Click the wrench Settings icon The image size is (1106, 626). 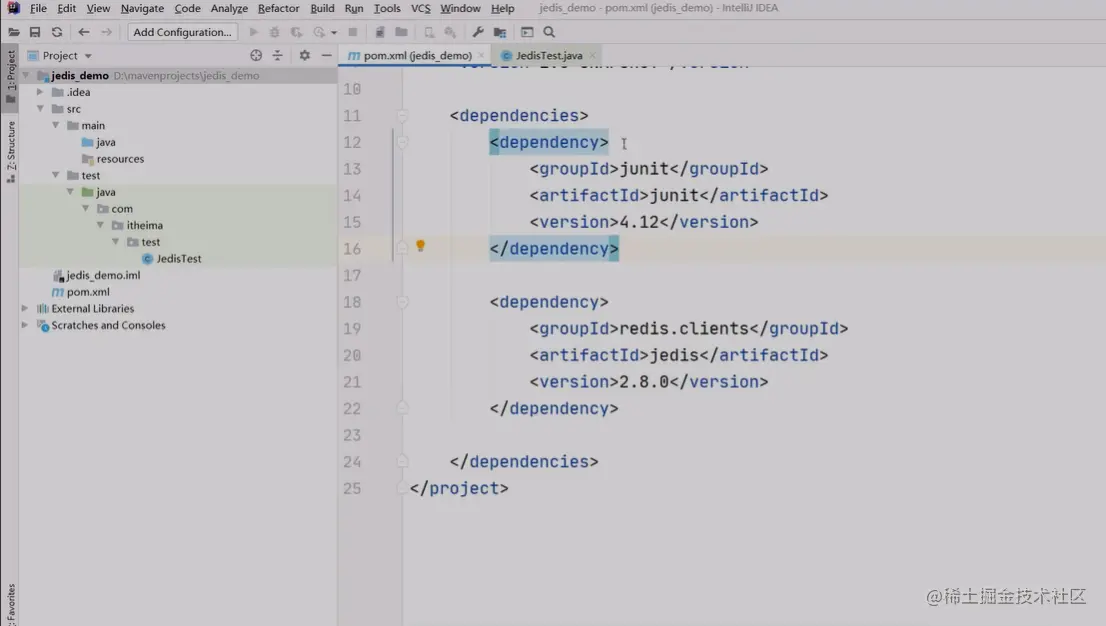click(x=478, y=32)
